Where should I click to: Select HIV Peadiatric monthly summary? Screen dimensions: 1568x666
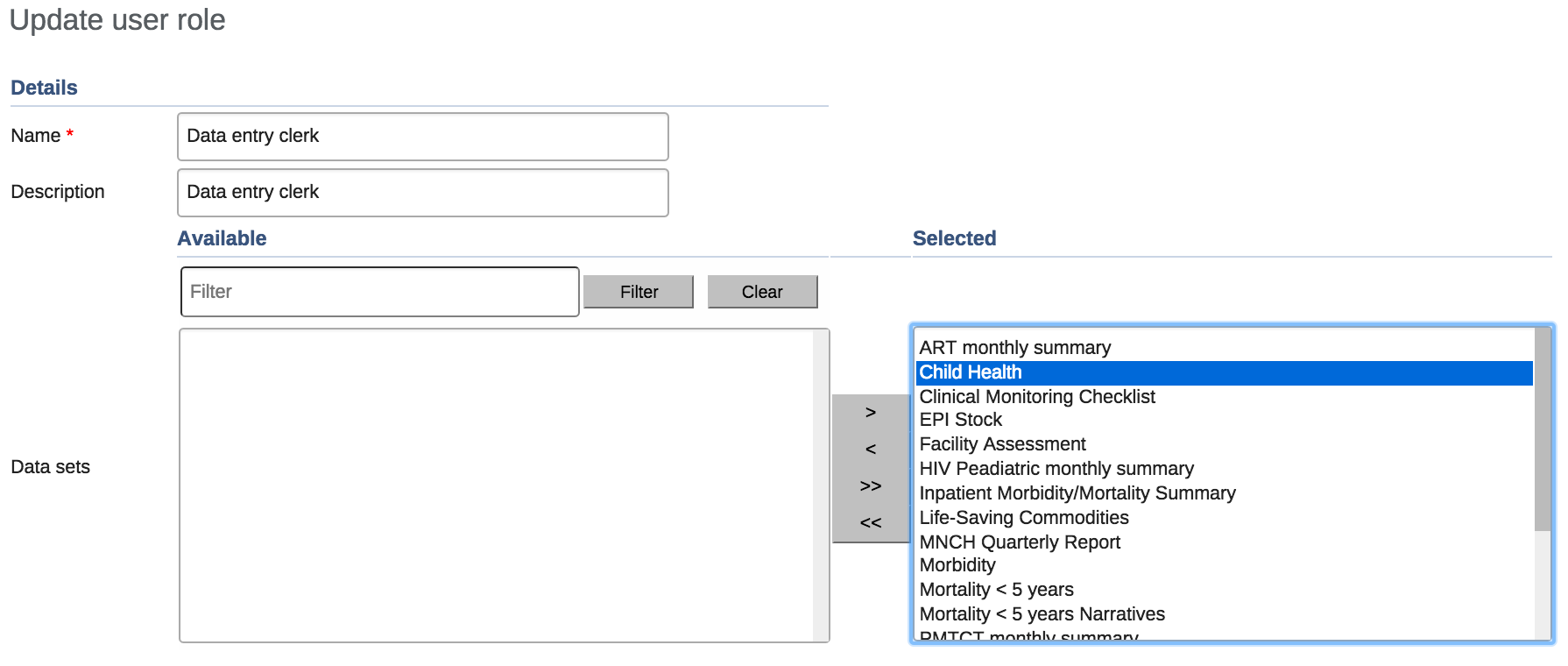pos(1056,469)
